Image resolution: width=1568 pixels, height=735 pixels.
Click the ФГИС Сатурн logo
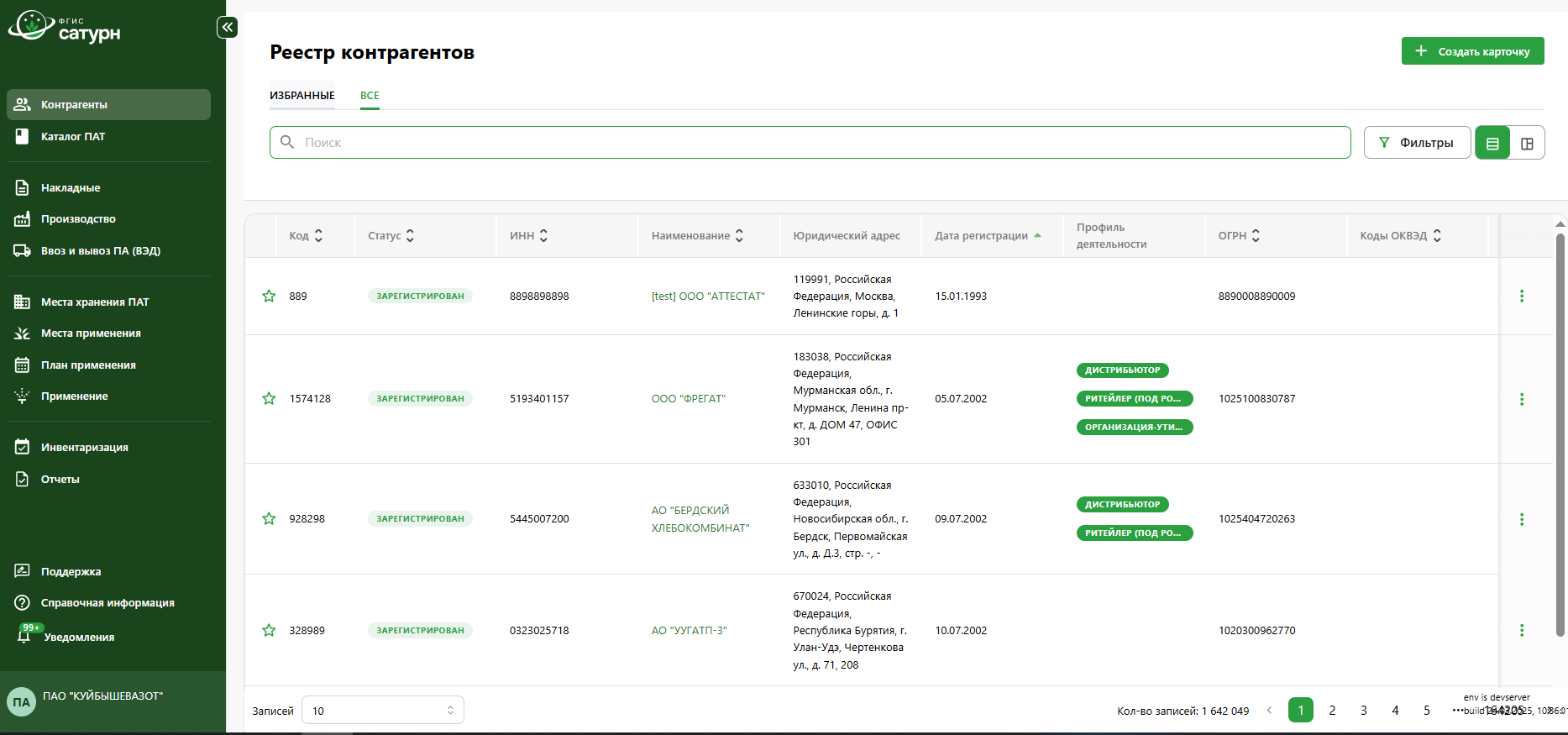(66, 27)
